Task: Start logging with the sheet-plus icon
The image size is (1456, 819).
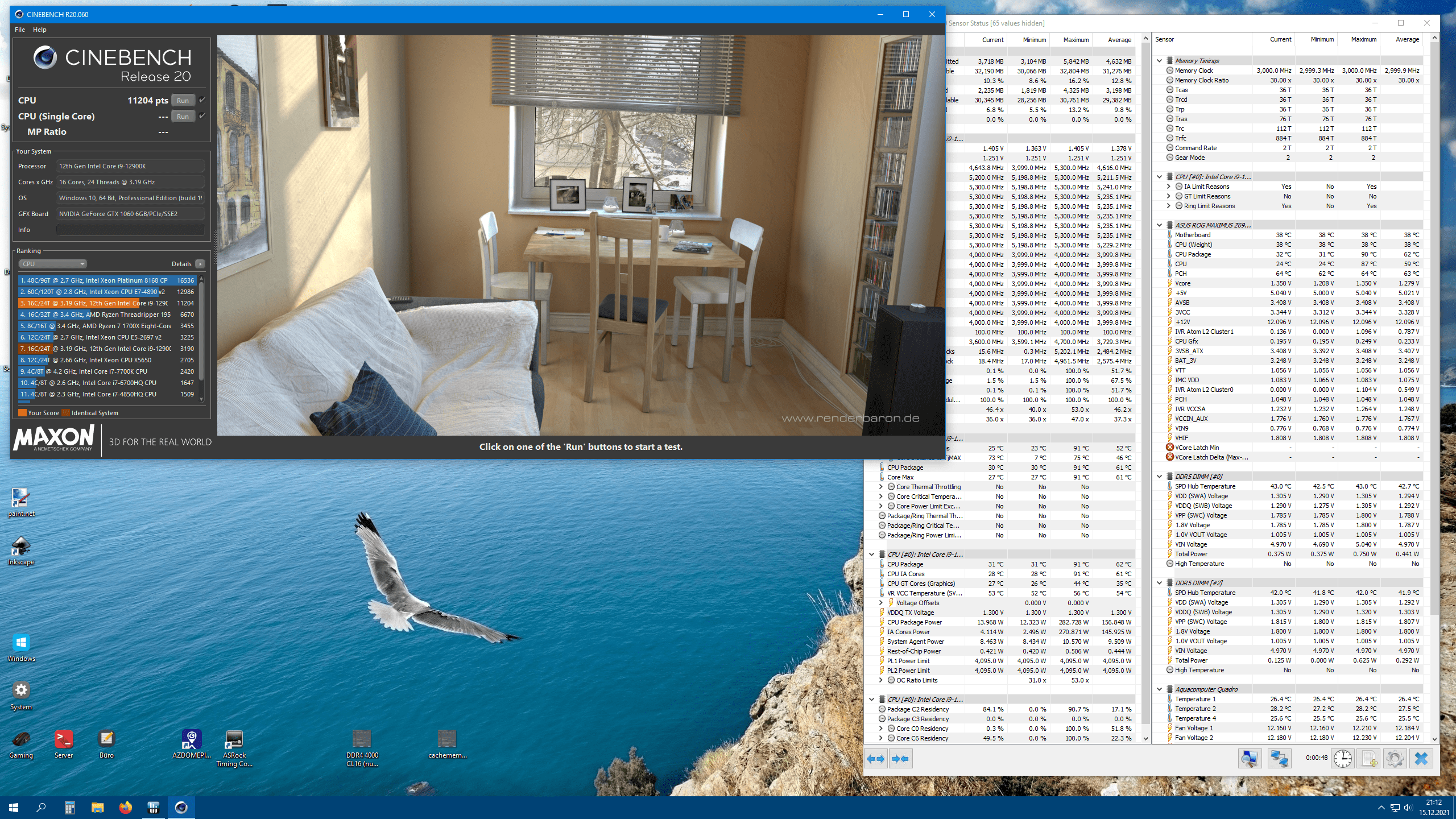Action: [x=1369, y=759]
